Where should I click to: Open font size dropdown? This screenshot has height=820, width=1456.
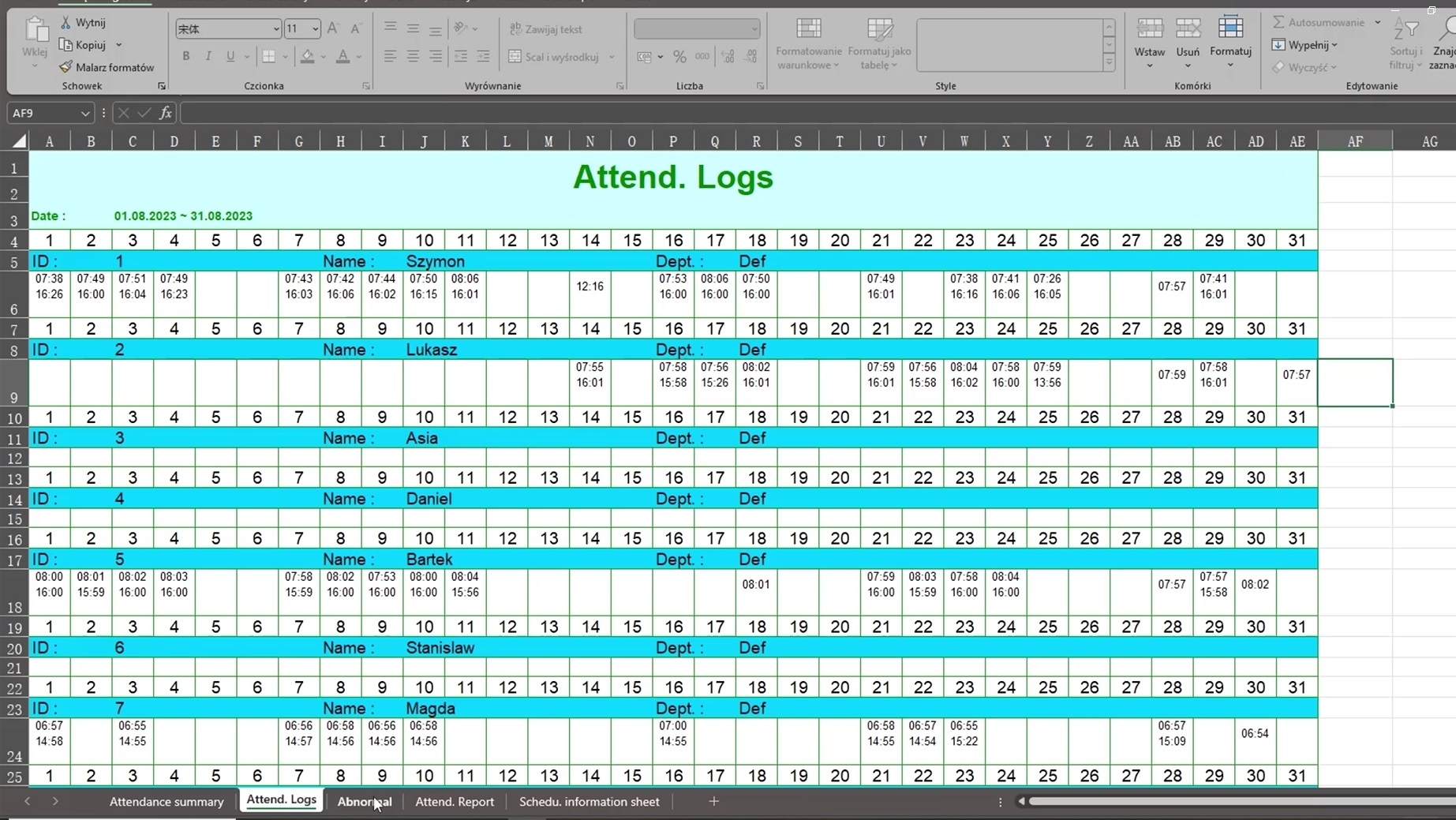point(315,29)
